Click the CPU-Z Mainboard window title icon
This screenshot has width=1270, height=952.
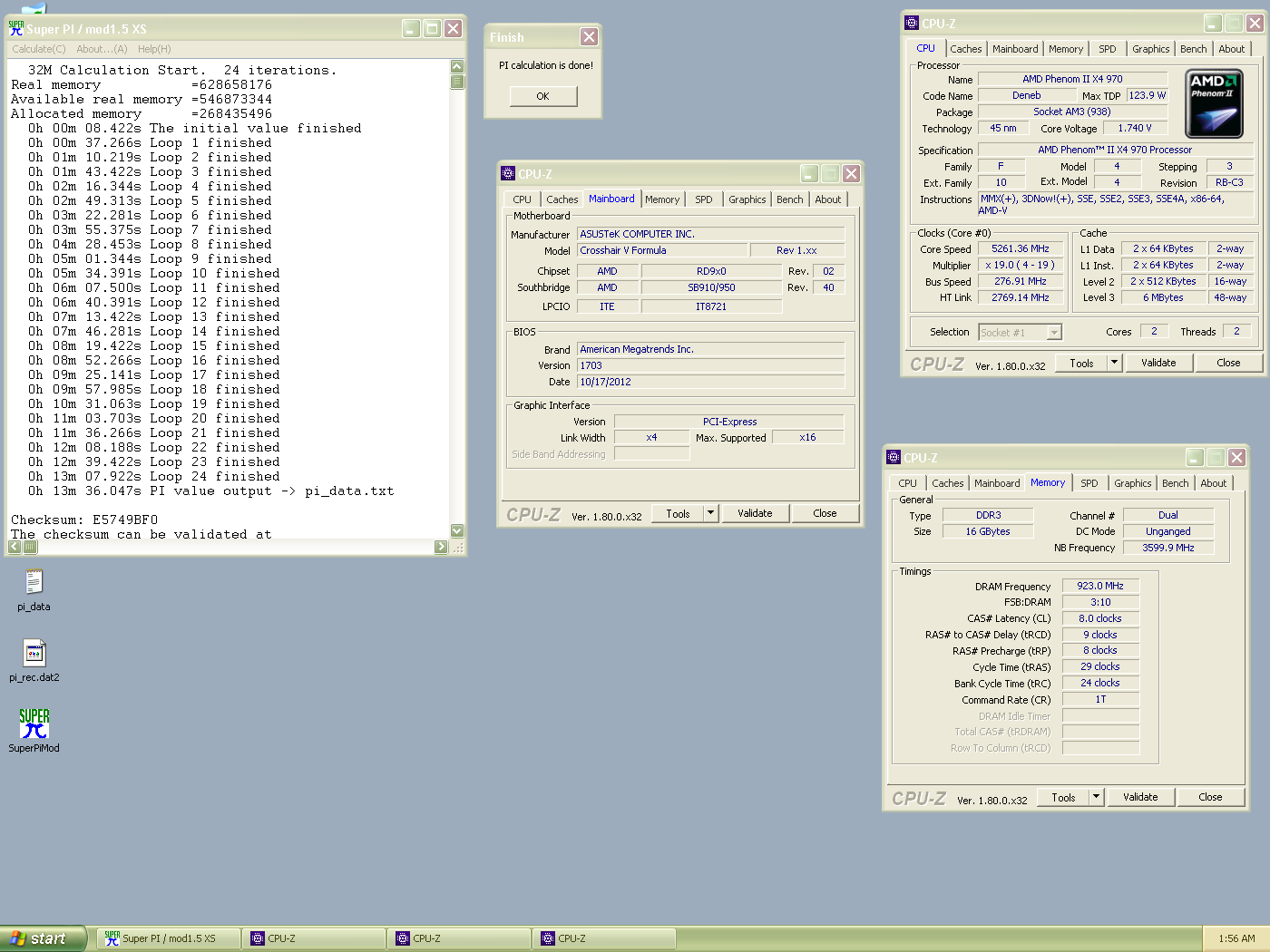(508, 173)
